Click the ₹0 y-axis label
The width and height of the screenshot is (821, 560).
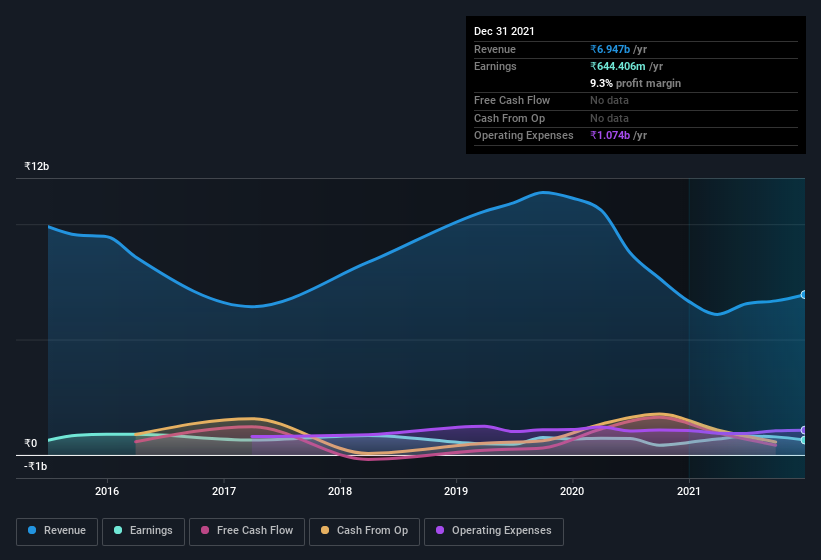click(x=31, y=443)
